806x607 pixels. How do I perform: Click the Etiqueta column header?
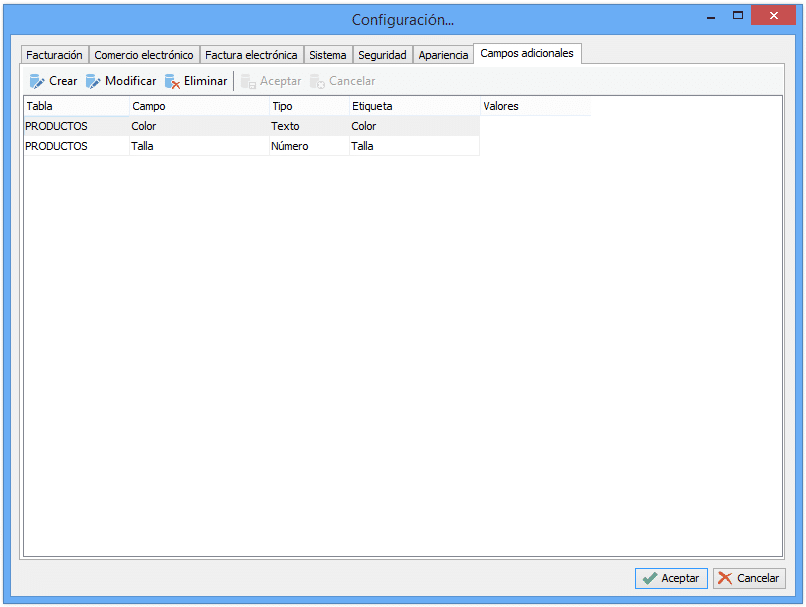click(x=415, y=106)
